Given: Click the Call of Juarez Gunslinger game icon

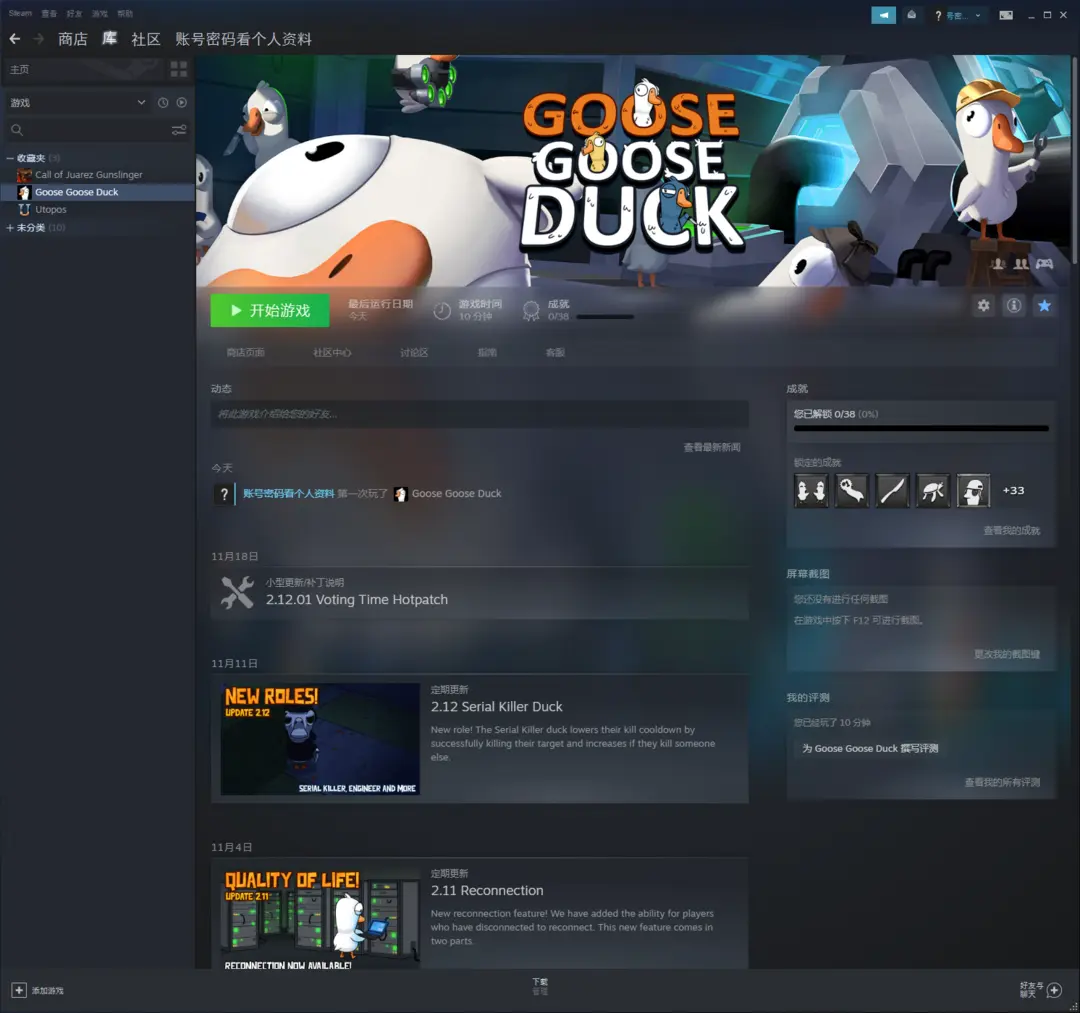Looking at the screenshot, I should (x=24, y=175).
